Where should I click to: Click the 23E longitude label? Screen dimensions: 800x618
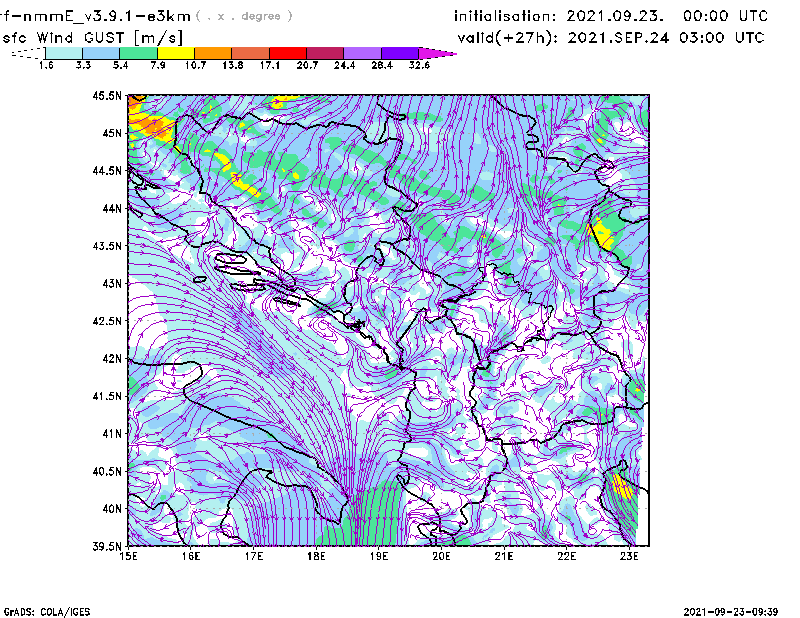(x=629, y=556)
